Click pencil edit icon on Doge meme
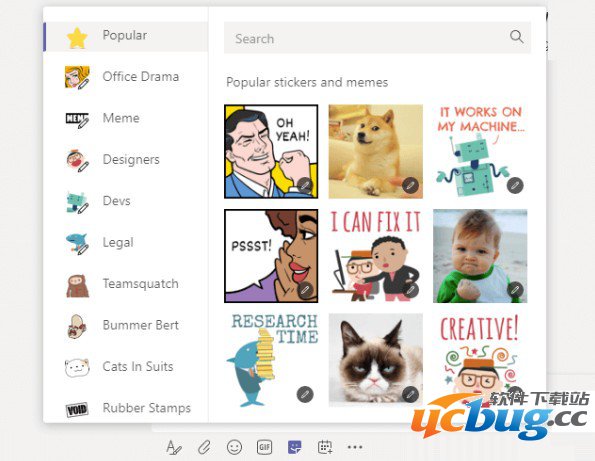The image size is (595, 461). coord(410,185)
